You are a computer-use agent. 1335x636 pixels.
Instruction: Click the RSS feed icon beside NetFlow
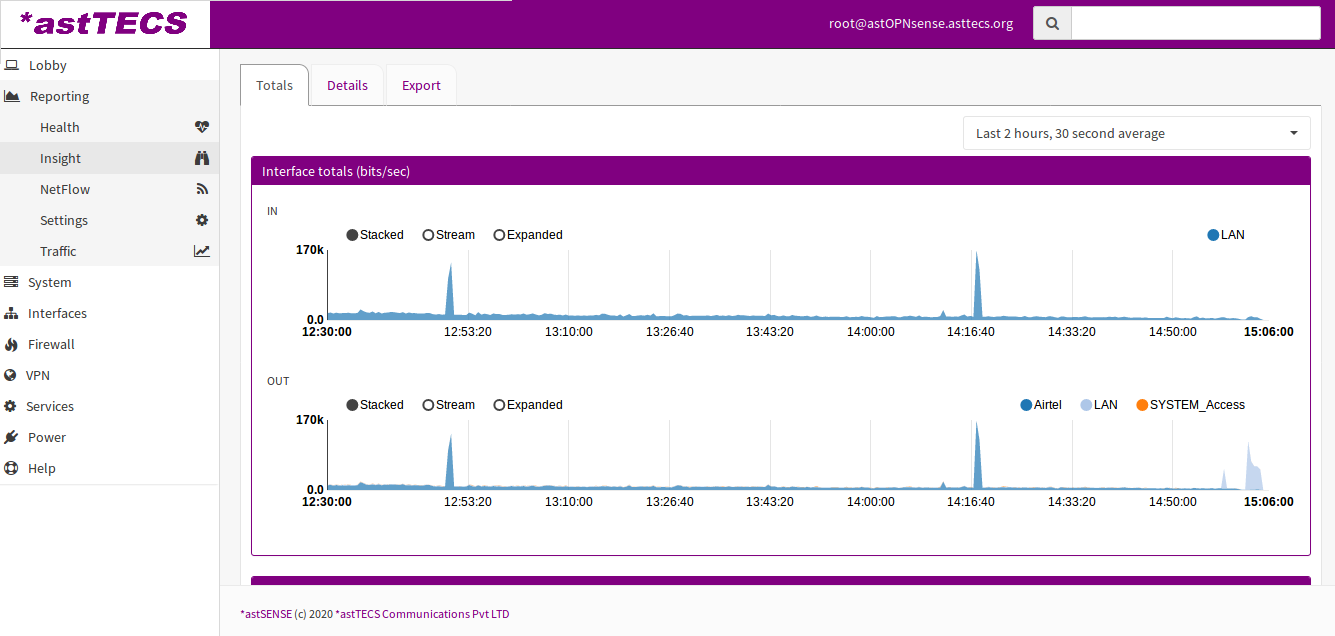click(x=202, y=189)
